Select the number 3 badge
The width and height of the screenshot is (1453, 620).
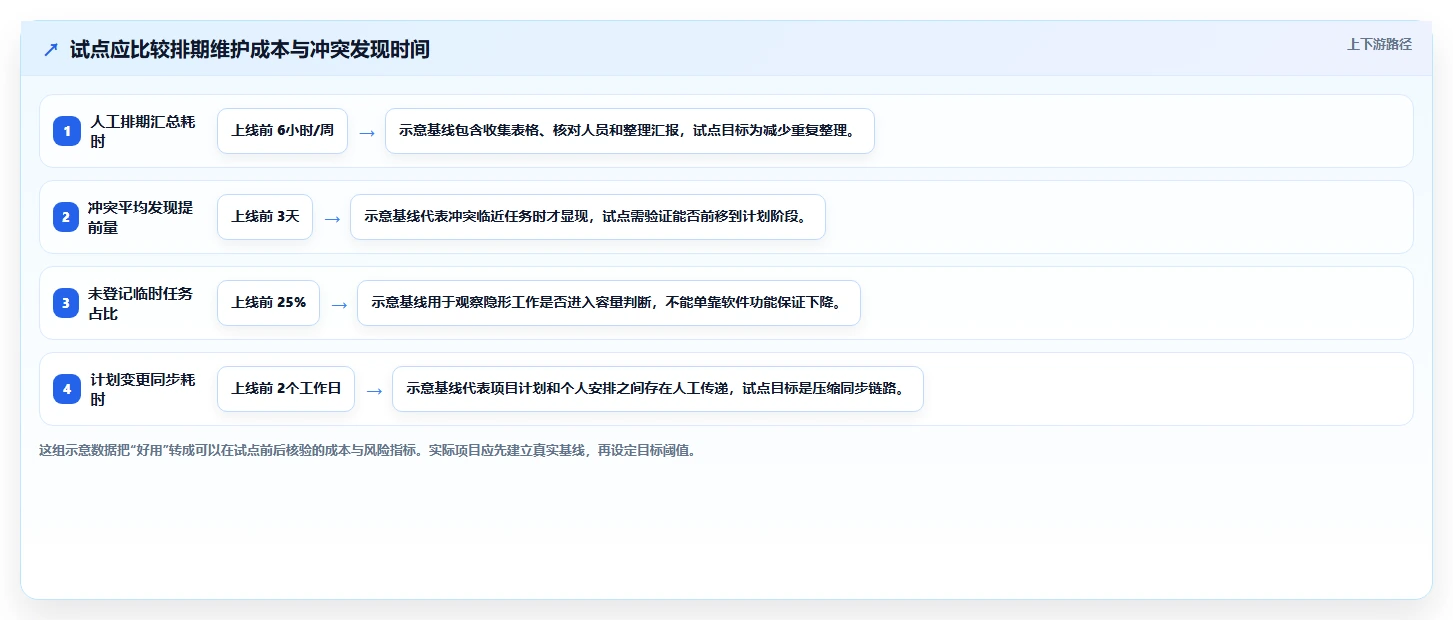coord(67,303)
